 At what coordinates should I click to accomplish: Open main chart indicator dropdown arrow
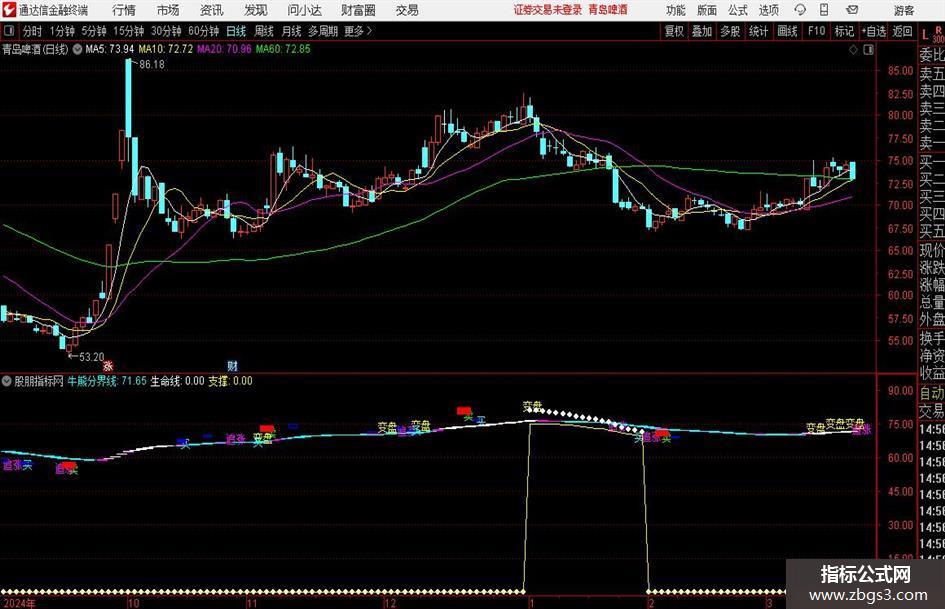coord(77,49)
